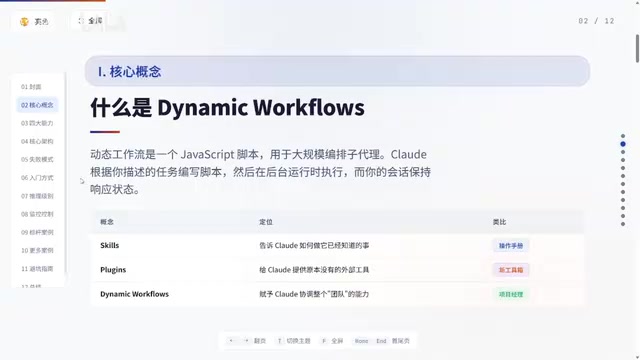The image size is (640, 360).
Task: Click the topmost page indicator dot
Action: pos(623,136)
